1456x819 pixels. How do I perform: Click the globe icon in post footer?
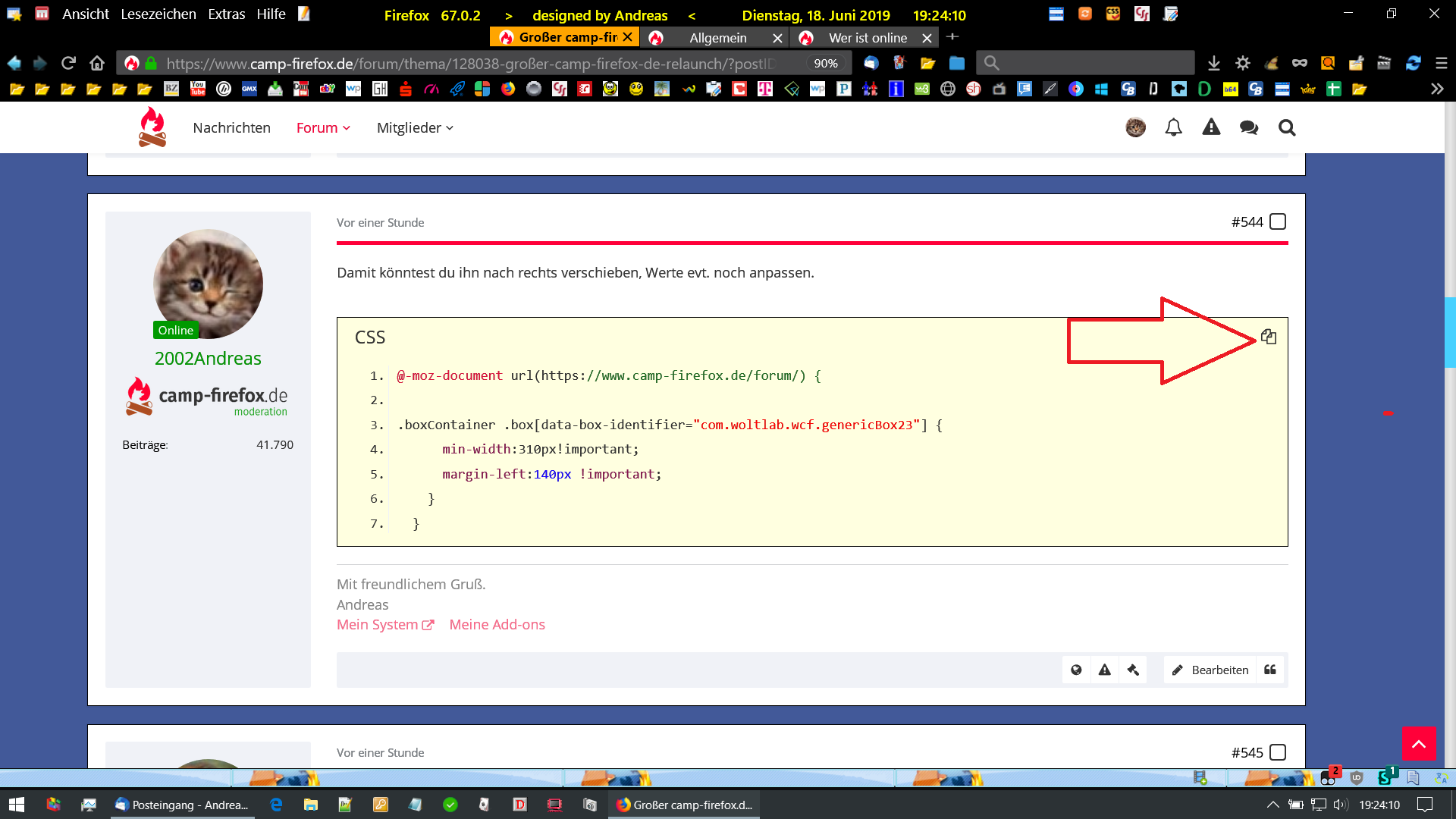coord(1076,670)
